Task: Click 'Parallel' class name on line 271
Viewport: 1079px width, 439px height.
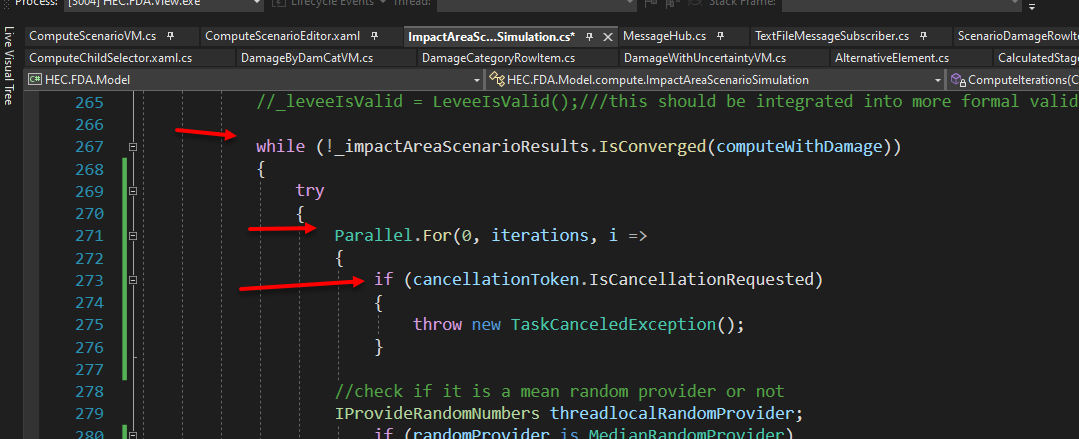Action: (x=374, y=236)
